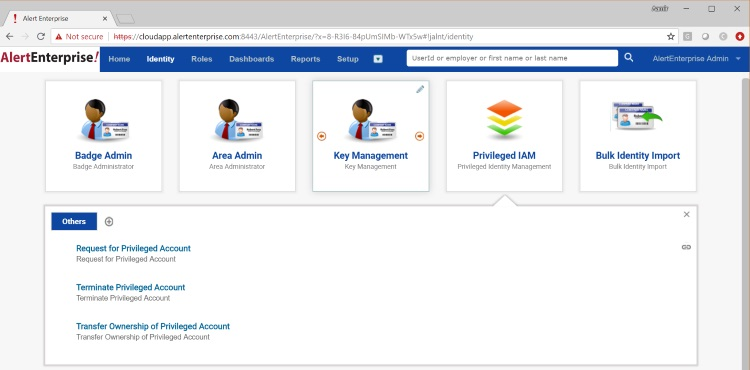Click the Alert Enterprise tab title
This screenshot has height=370, width=750.
[45, 19]
